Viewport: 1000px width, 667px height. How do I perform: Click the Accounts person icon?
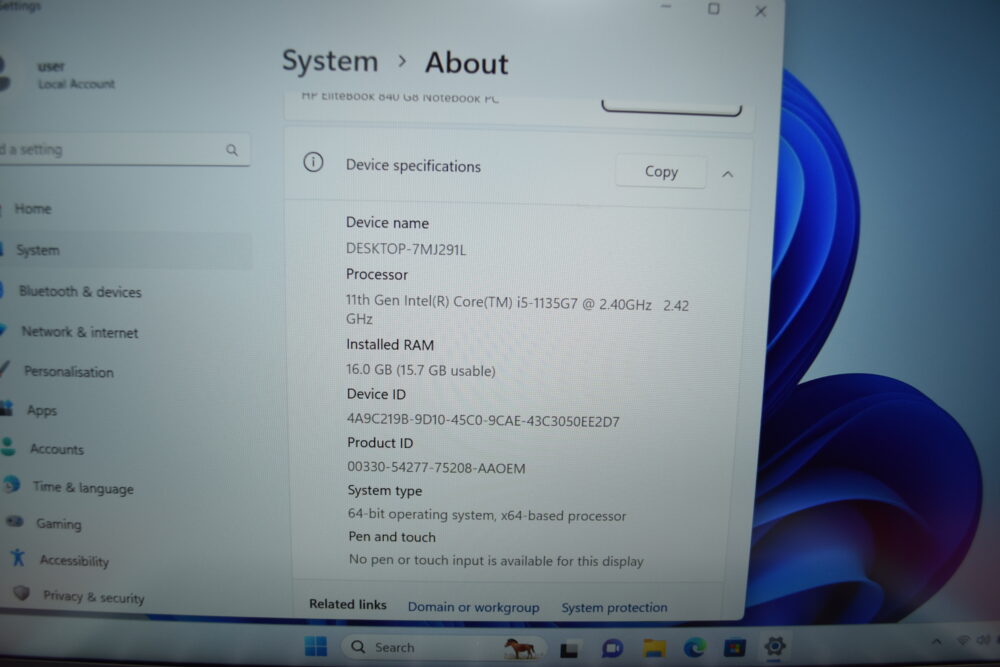[8, 446]
